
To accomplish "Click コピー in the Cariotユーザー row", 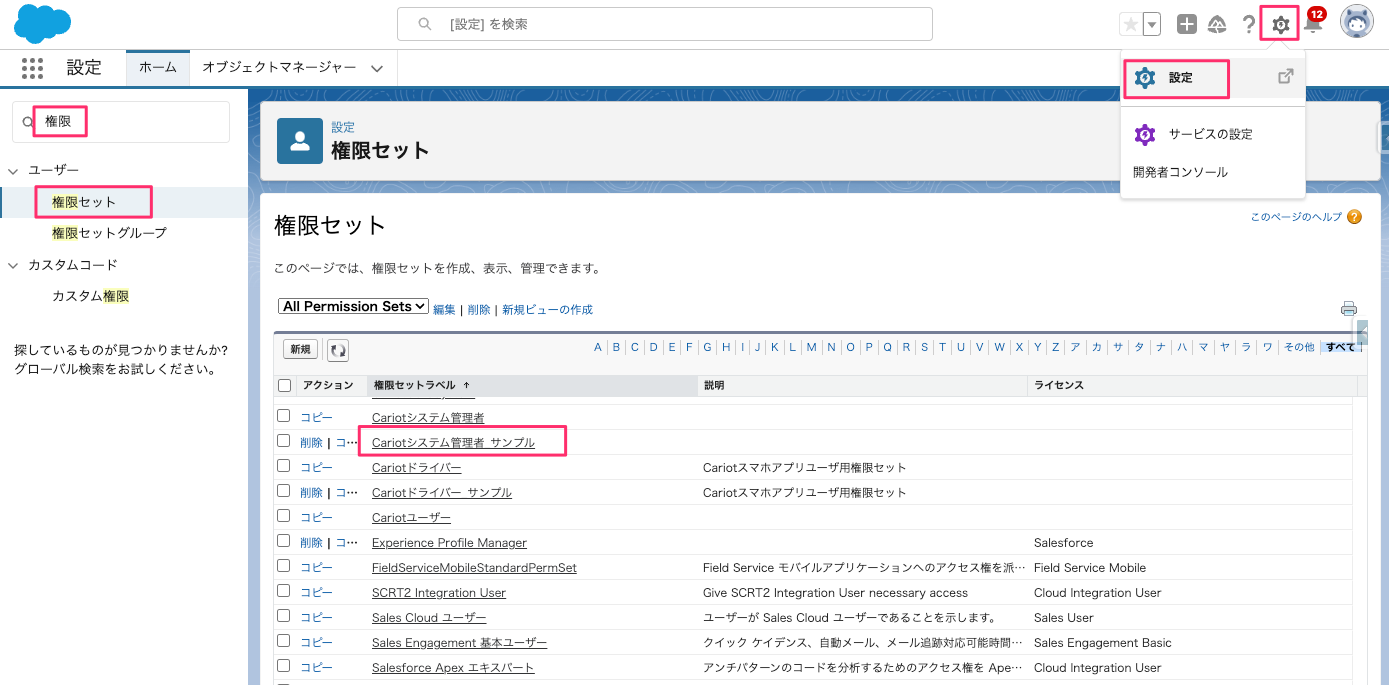I will 316,517.
